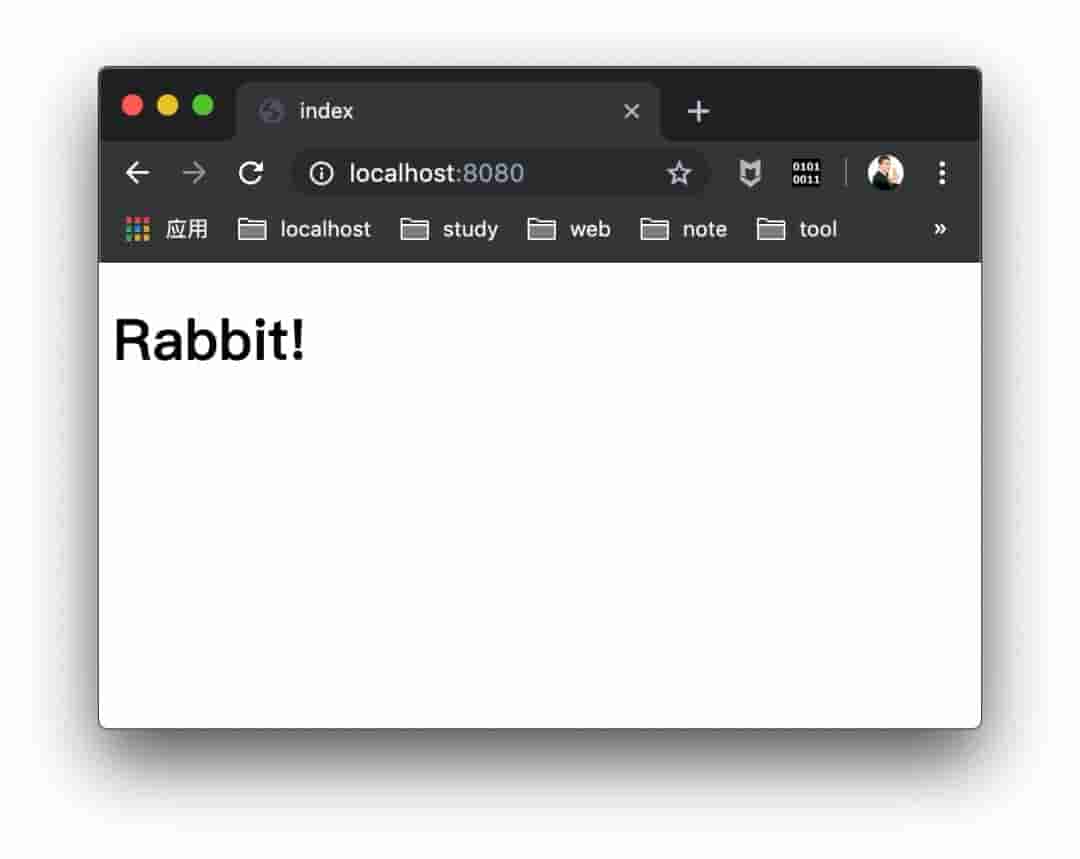1080x859 pixels.
Task: Close the index tab
Action: click(631, 111)
